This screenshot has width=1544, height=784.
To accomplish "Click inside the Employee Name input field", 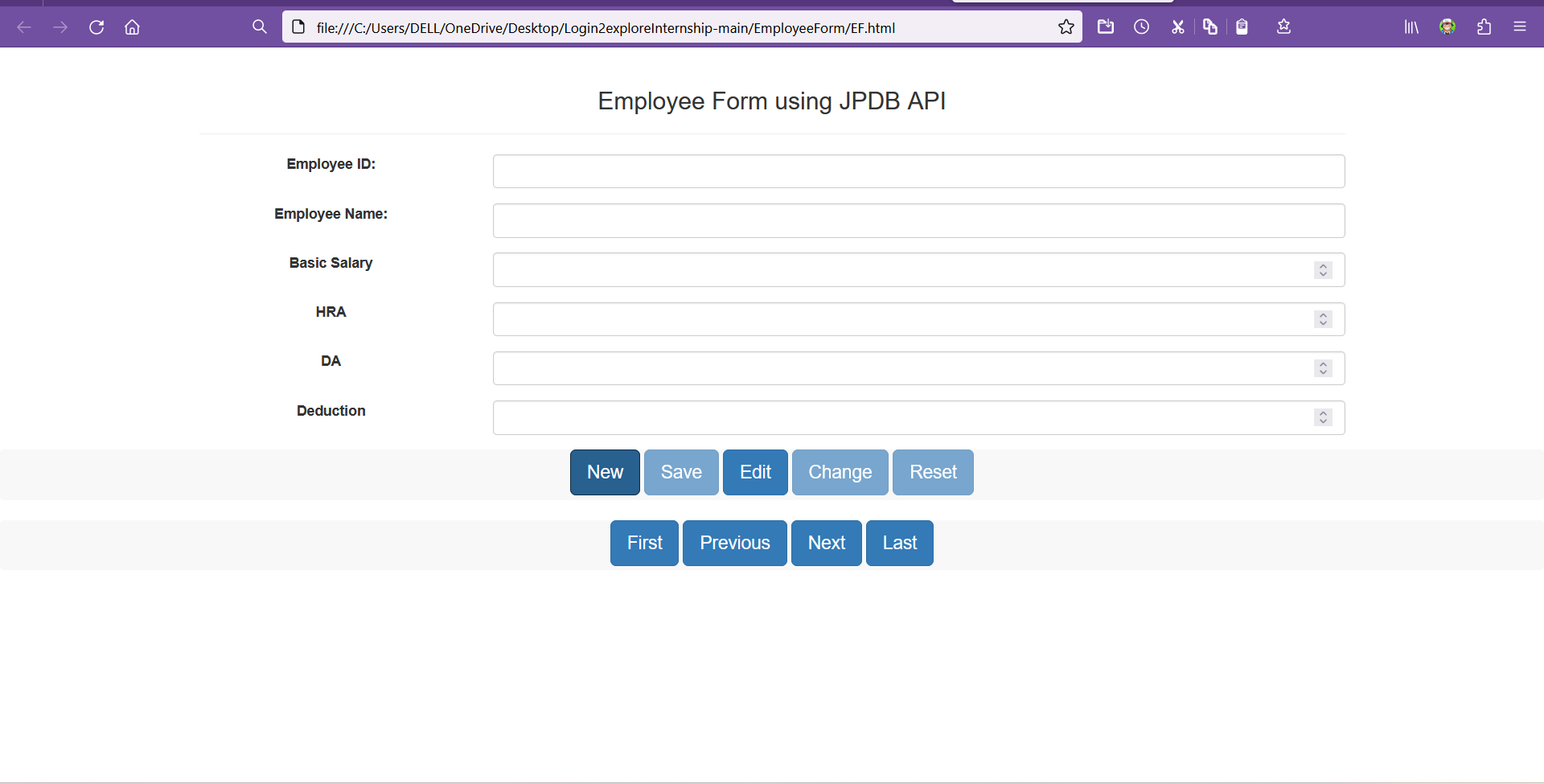I will pyautogui.click(x=918, y=220).
